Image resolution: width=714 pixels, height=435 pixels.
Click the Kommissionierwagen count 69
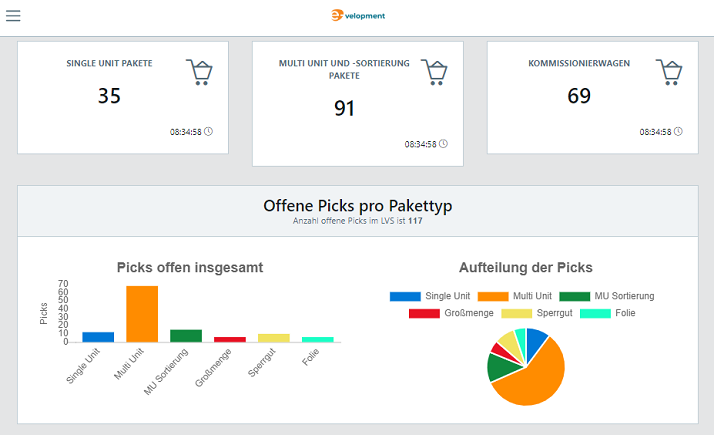coord(579,96)
